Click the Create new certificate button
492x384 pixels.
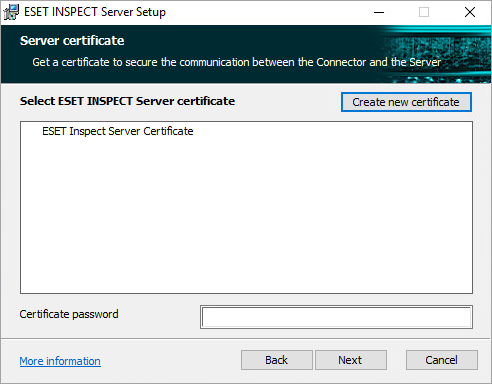pos(406,102)
